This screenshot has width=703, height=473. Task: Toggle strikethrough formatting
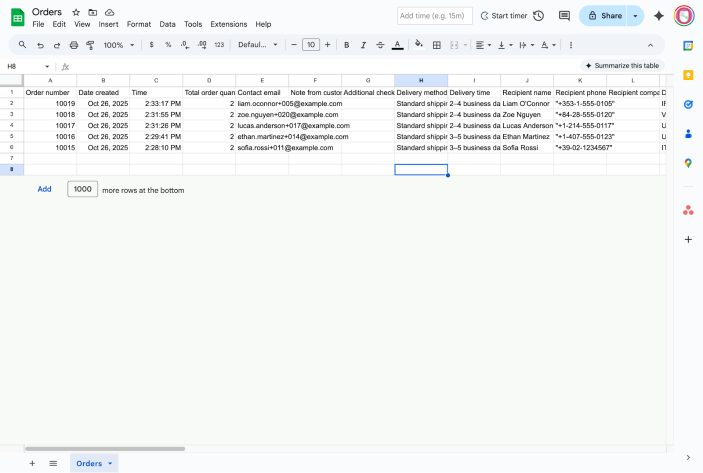click(x=380, y=45)
